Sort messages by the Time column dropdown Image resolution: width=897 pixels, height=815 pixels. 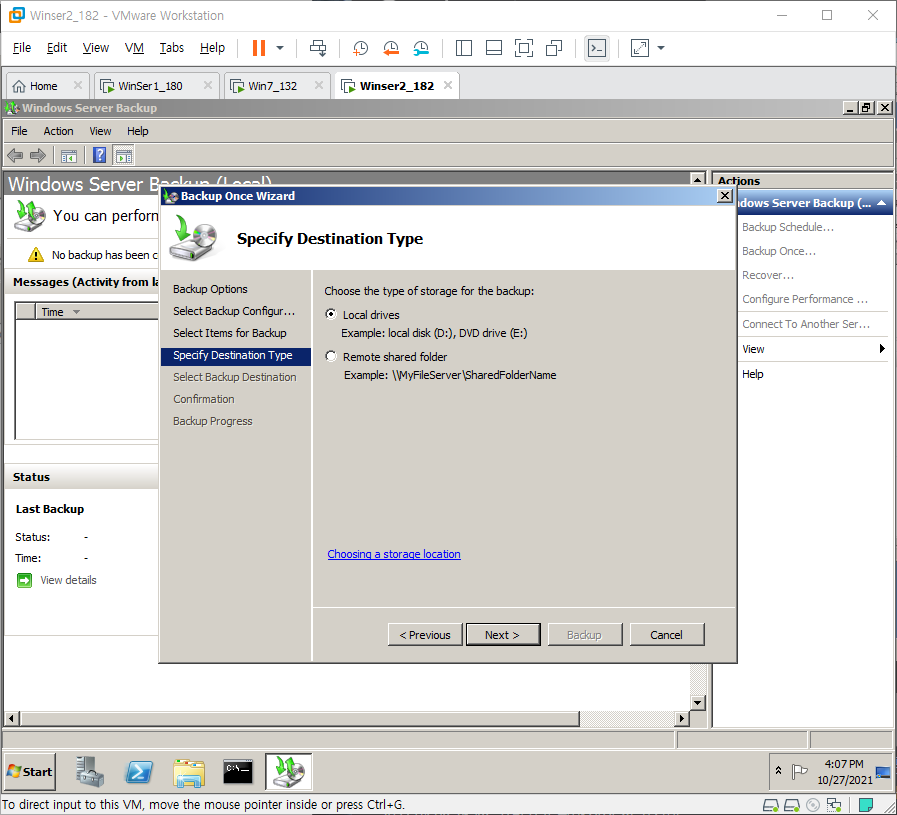coord(76,312)
